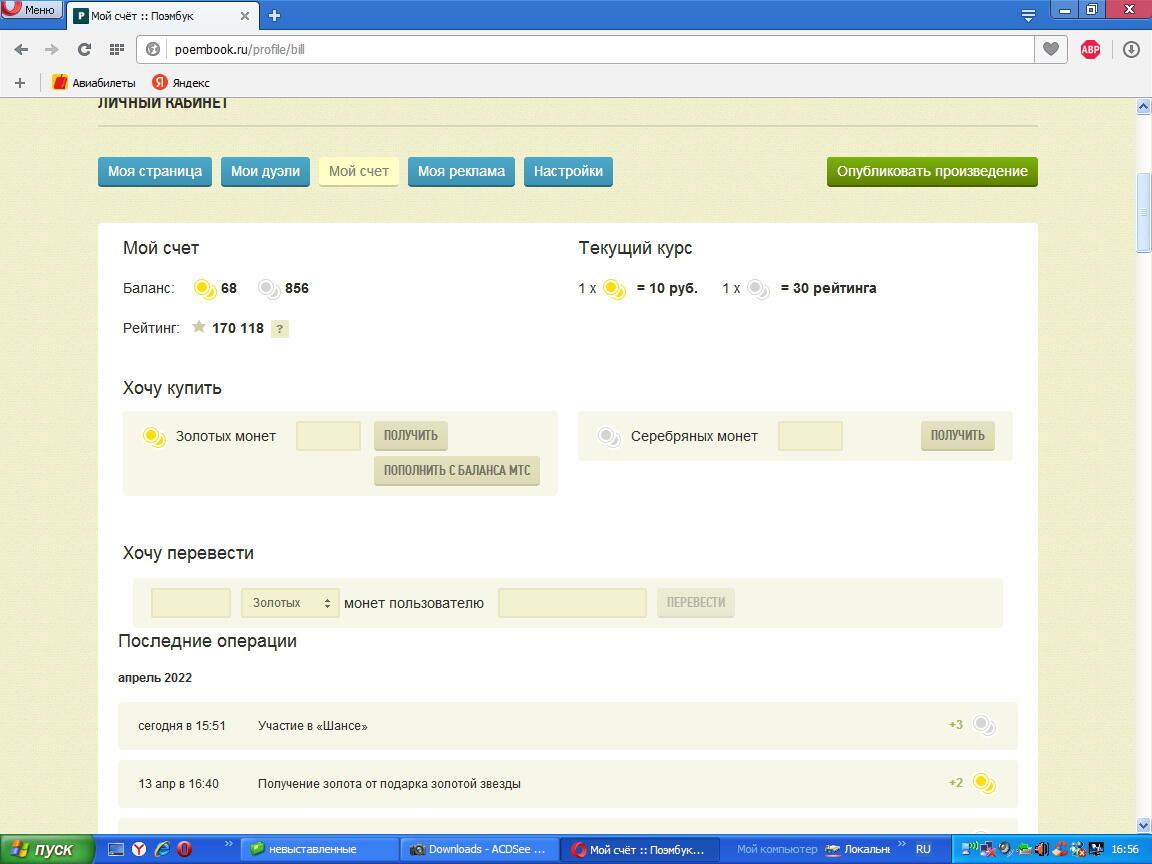Viewport: 1152px width, 864px height.
Task: Switch to the Моя страница tab
Action: (x=155, y=171)
